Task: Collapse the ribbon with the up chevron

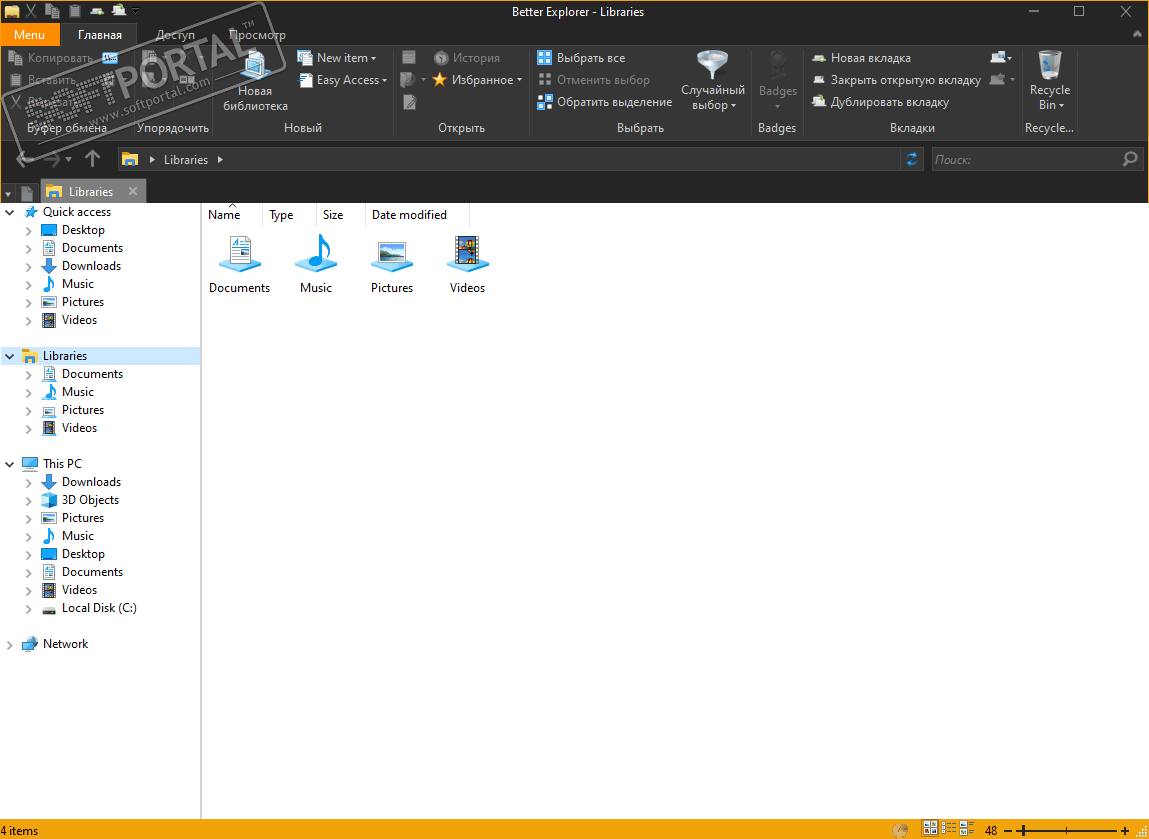Action: coord(1136,34)
